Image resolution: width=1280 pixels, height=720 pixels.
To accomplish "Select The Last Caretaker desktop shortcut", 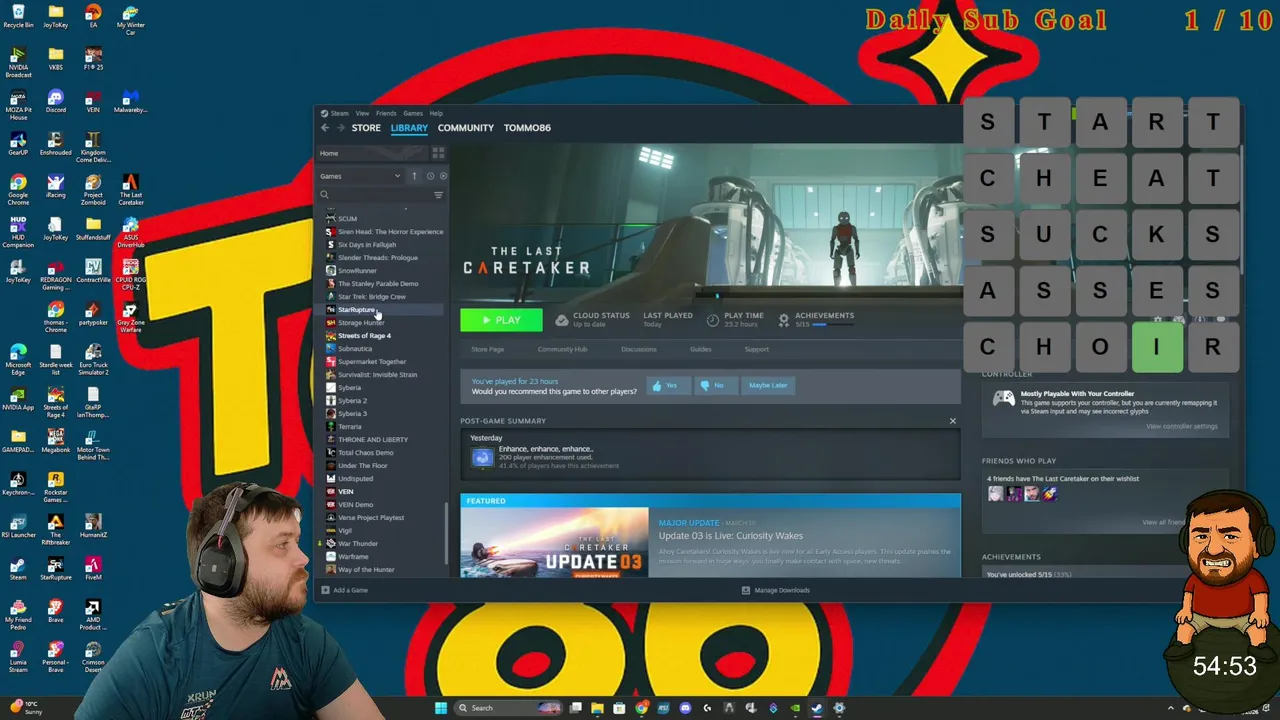I will [130, 188].
